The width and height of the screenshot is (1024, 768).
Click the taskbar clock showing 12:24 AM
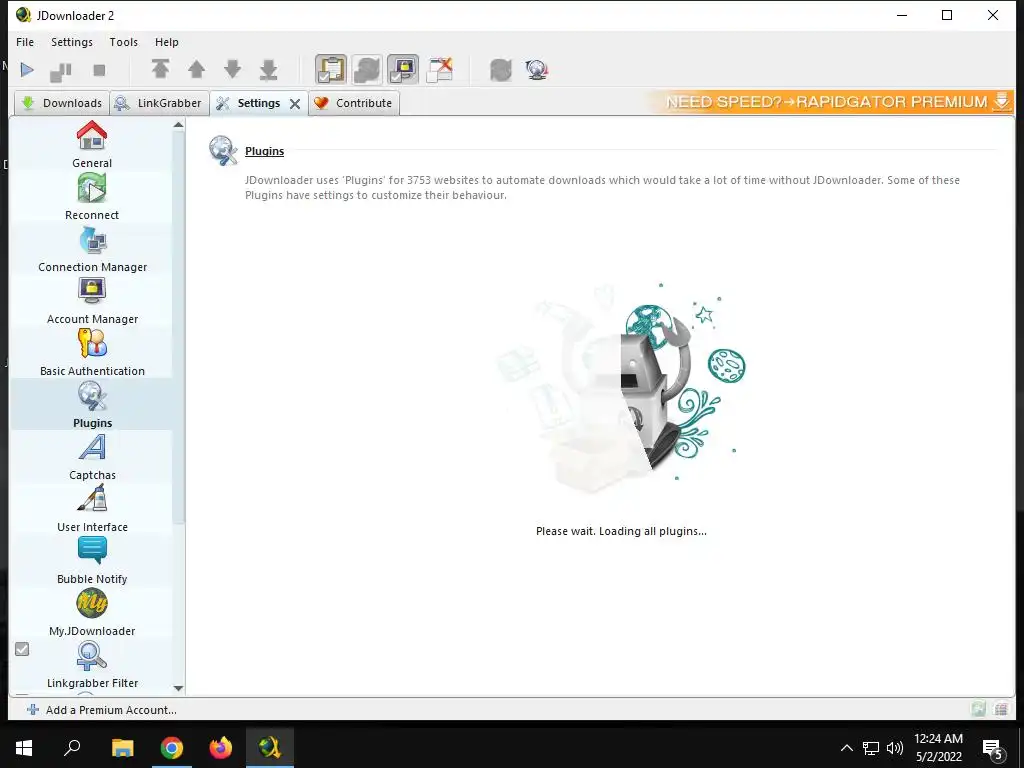tap(938, 747)
